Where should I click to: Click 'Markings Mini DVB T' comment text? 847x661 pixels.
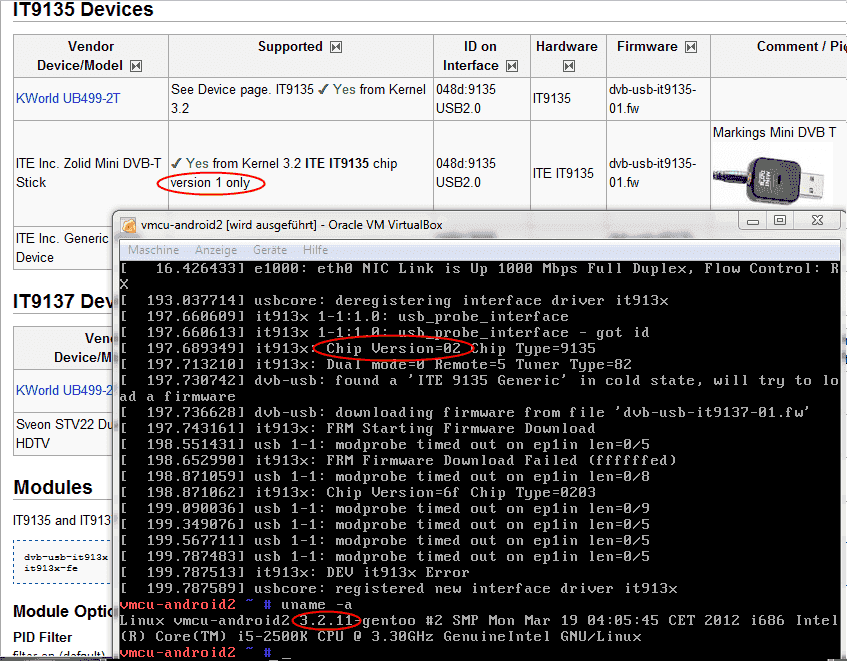774,132
